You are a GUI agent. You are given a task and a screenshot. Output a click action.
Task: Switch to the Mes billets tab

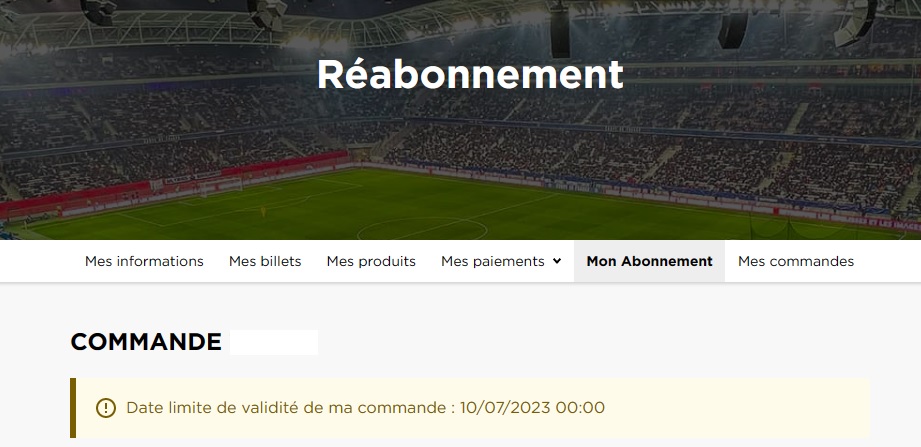tap(265, 261)
